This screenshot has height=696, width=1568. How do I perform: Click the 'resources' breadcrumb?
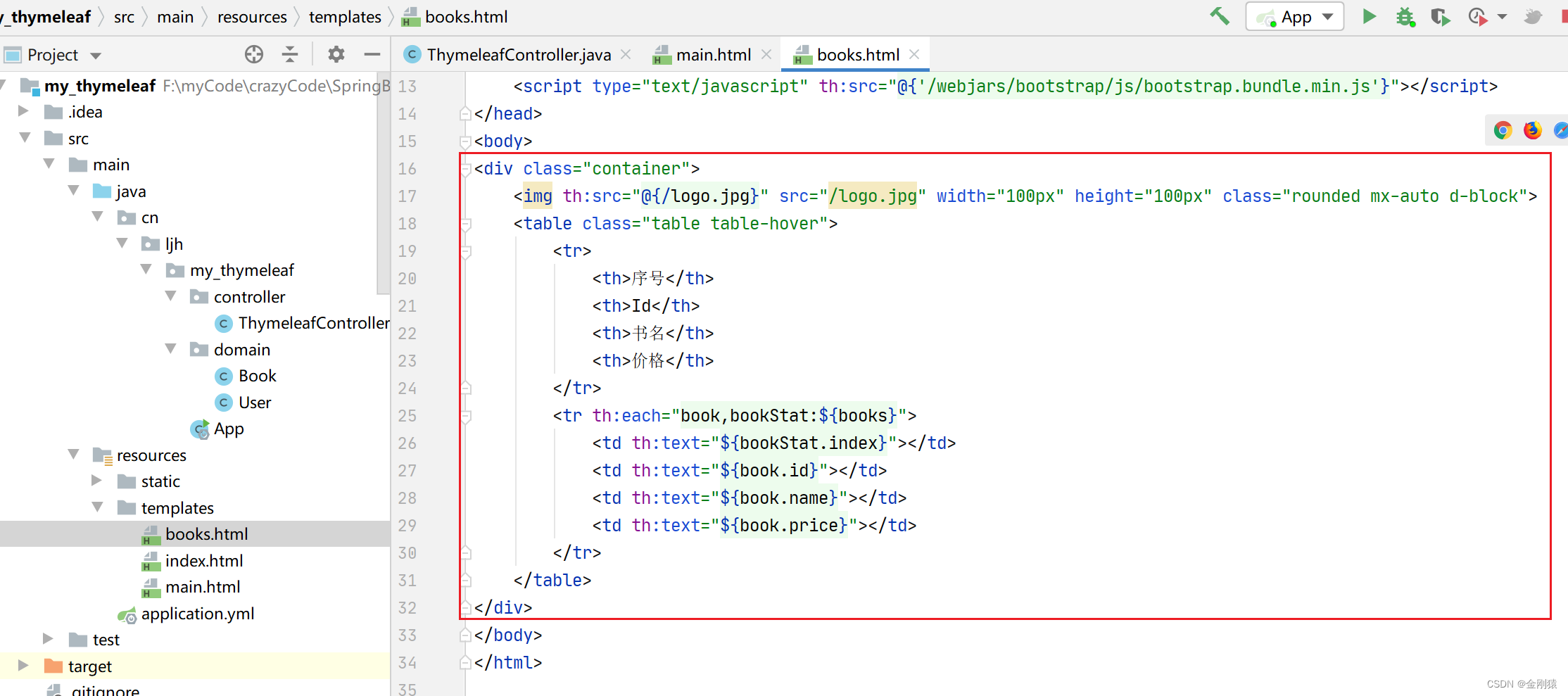[x=252, y=17]
